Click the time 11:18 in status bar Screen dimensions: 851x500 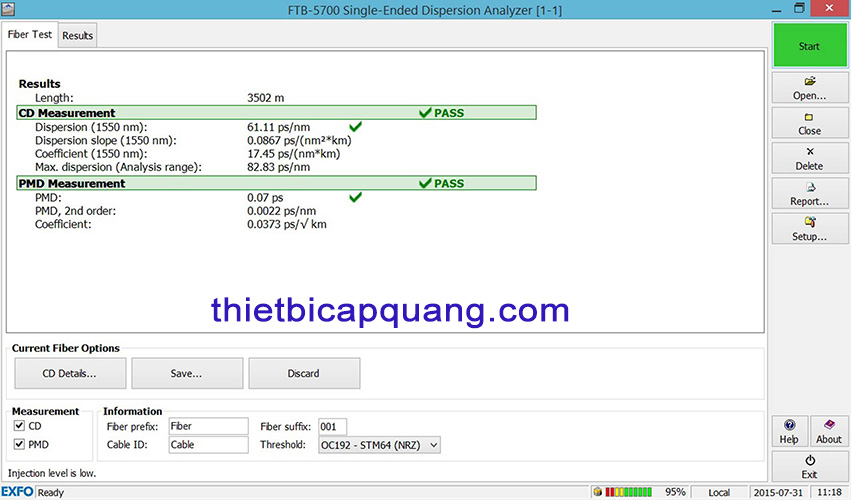[829, 492]
